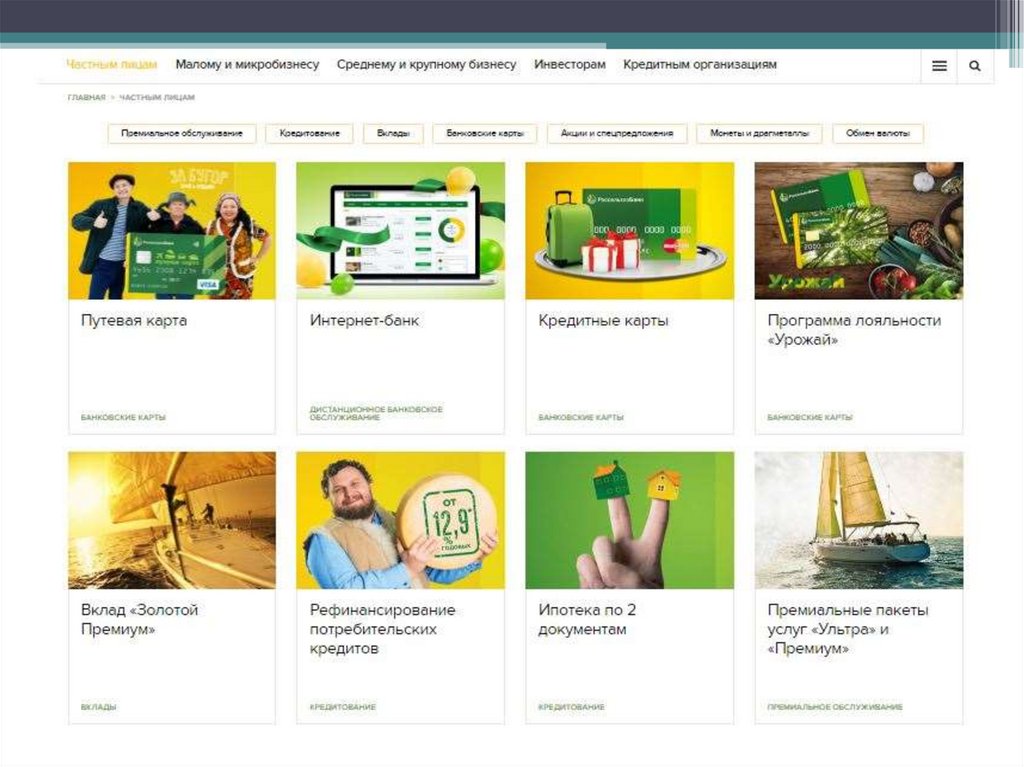1024x767 pixels.
Task: Click the ПРЕМИАЛЬНОЕ ОБСЛУЖИВАНИЕ category tag
Action: click(x=835, y=707)
